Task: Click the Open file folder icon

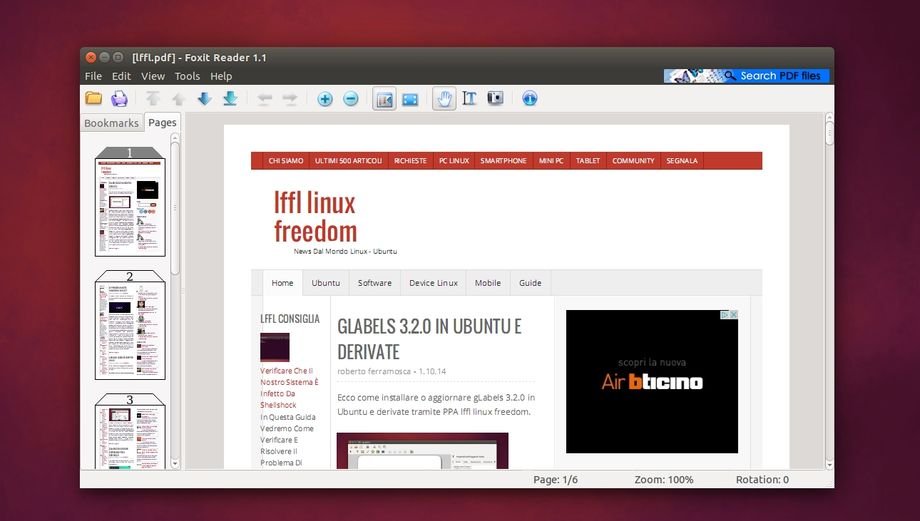Action: tap(94, 98)
